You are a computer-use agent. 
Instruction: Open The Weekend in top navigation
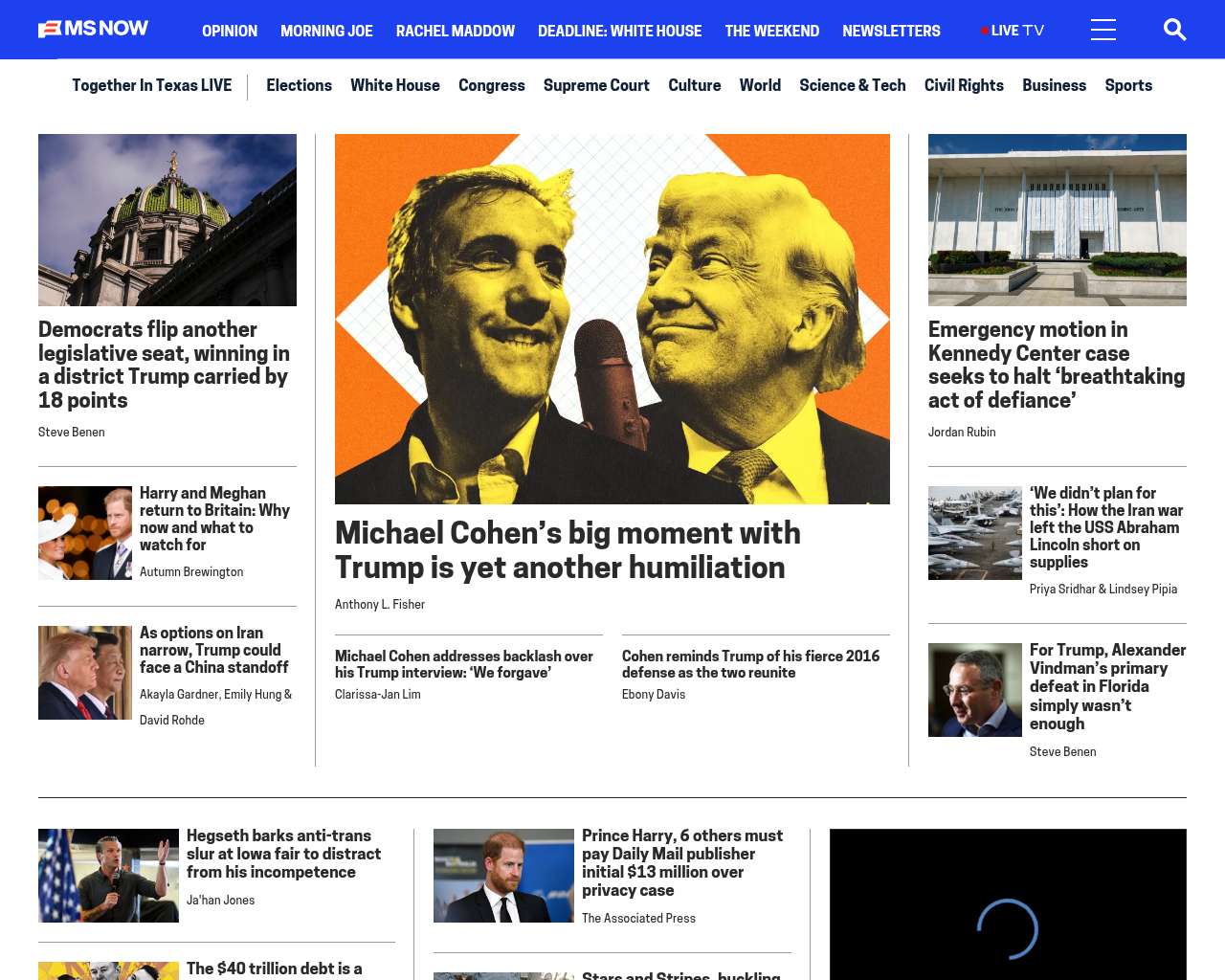[x=772, y=31]
